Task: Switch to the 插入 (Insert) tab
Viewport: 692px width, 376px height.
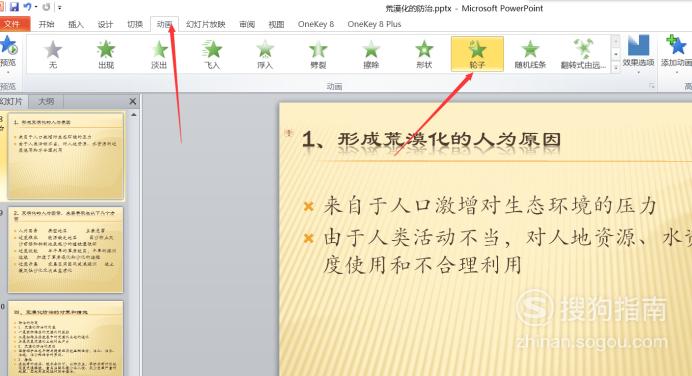Action: (x=75, y=24)
